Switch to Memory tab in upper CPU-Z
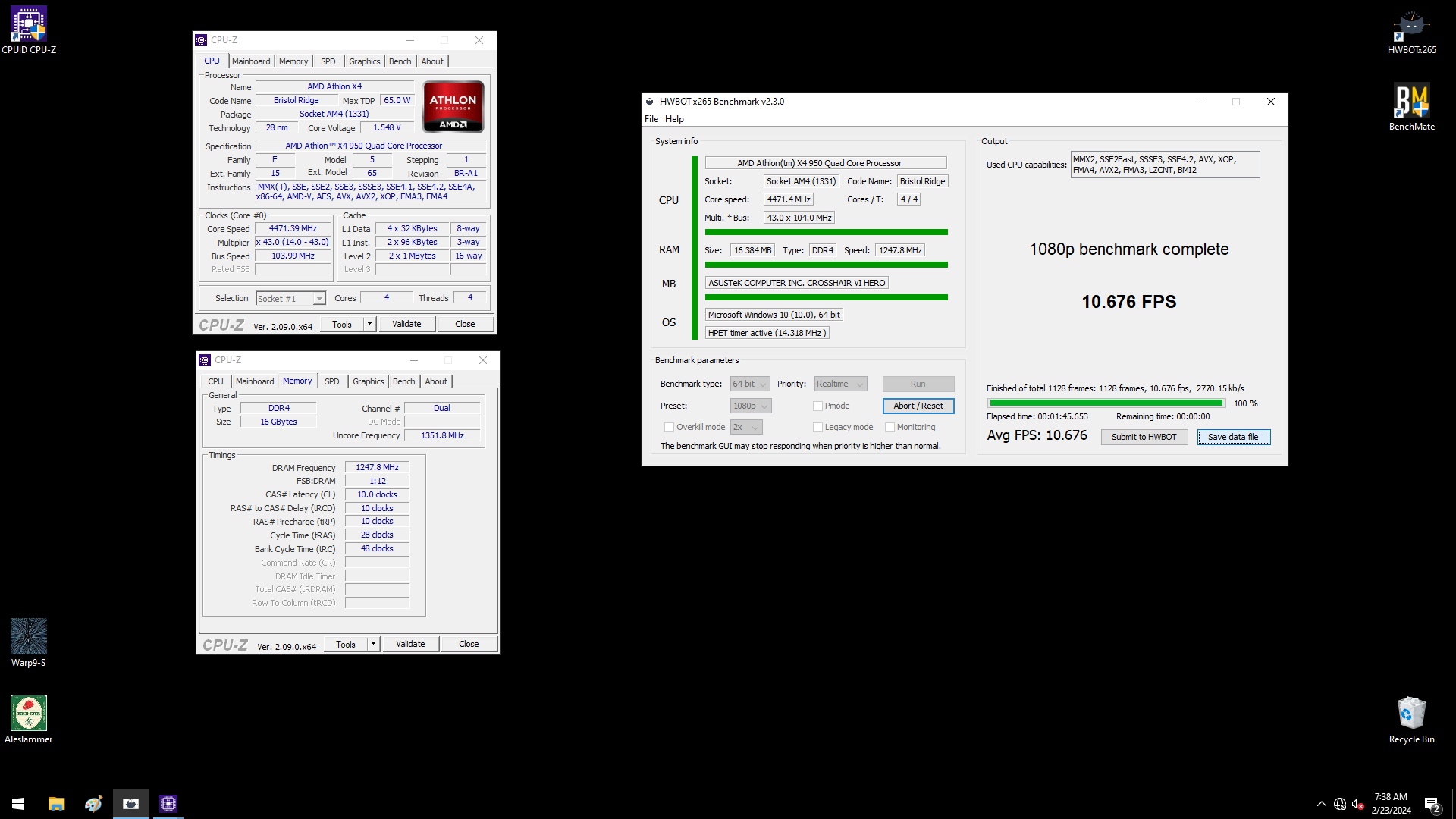This screenshot has width=1456, height=819. click(293, 61)
